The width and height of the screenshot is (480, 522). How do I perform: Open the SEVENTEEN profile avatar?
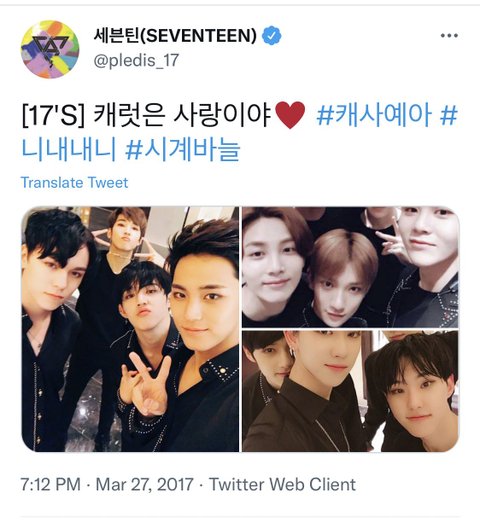point(50,49)
